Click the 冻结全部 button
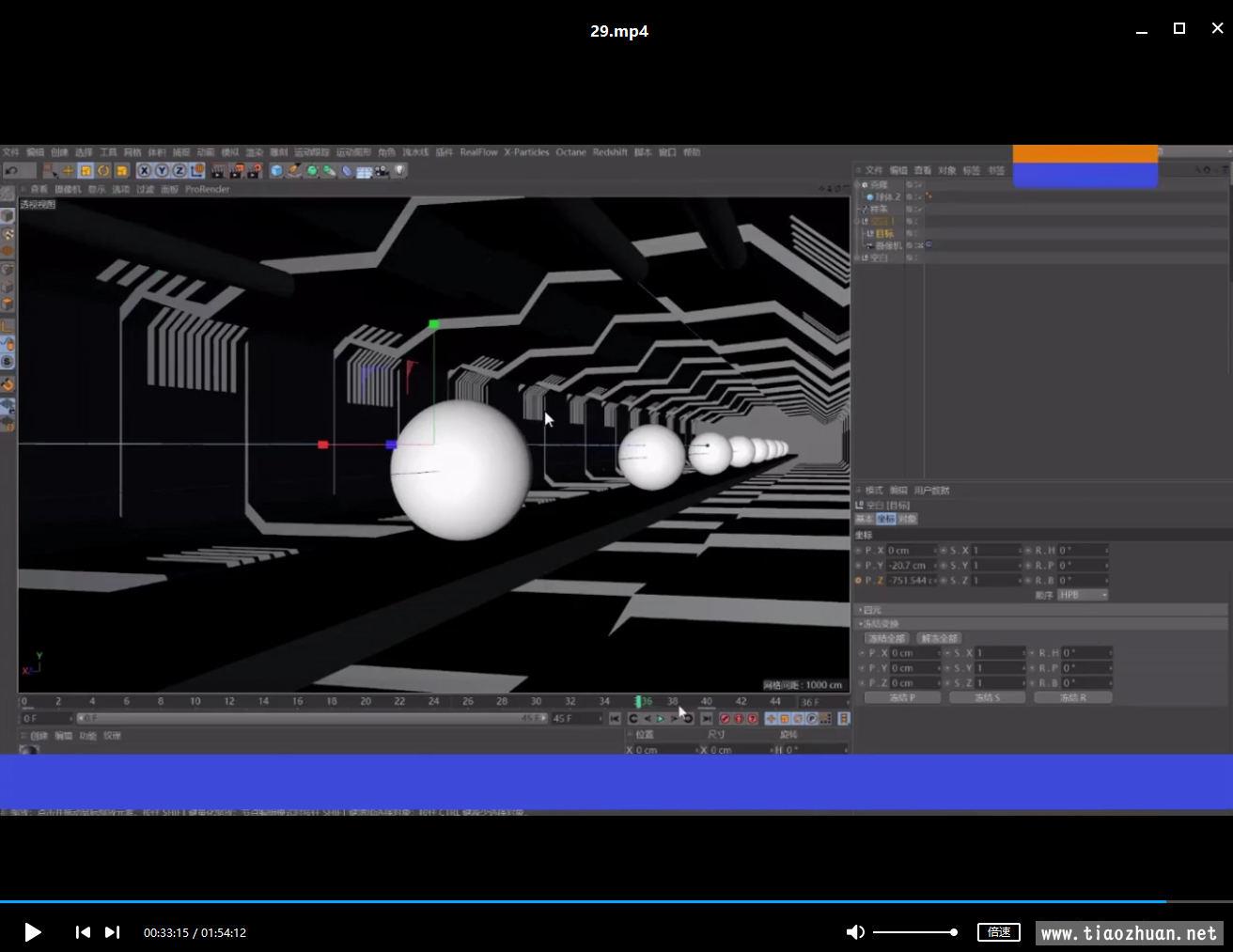 [886, 639]
